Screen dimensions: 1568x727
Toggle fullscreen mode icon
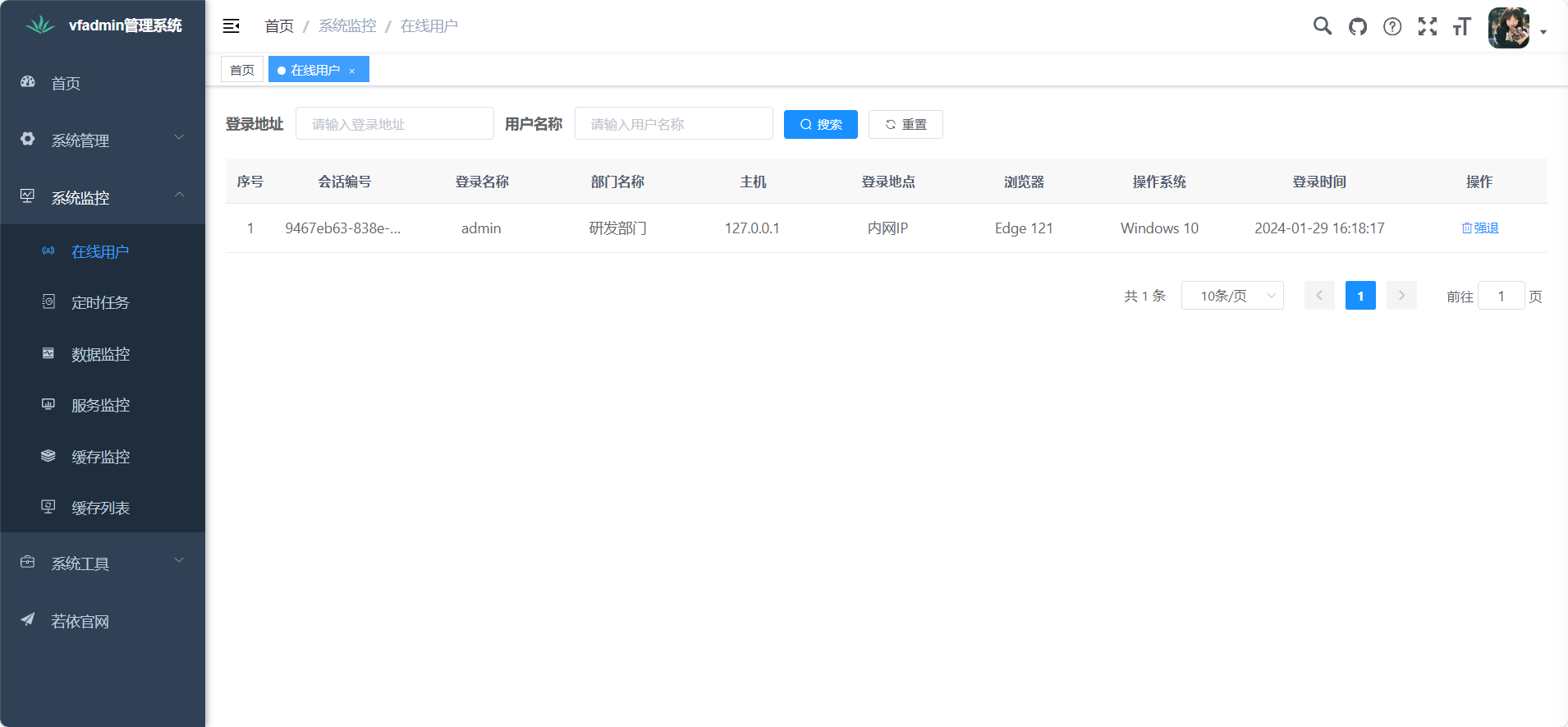1428,26
